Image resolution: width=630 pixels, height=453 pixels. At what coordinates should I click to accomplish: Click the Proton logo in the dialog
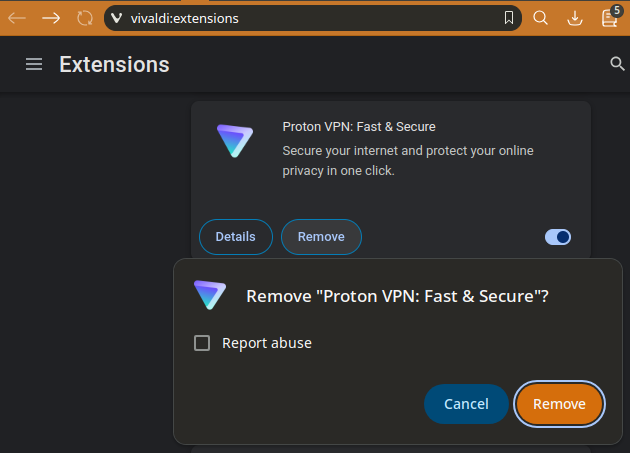coord(210,295)
